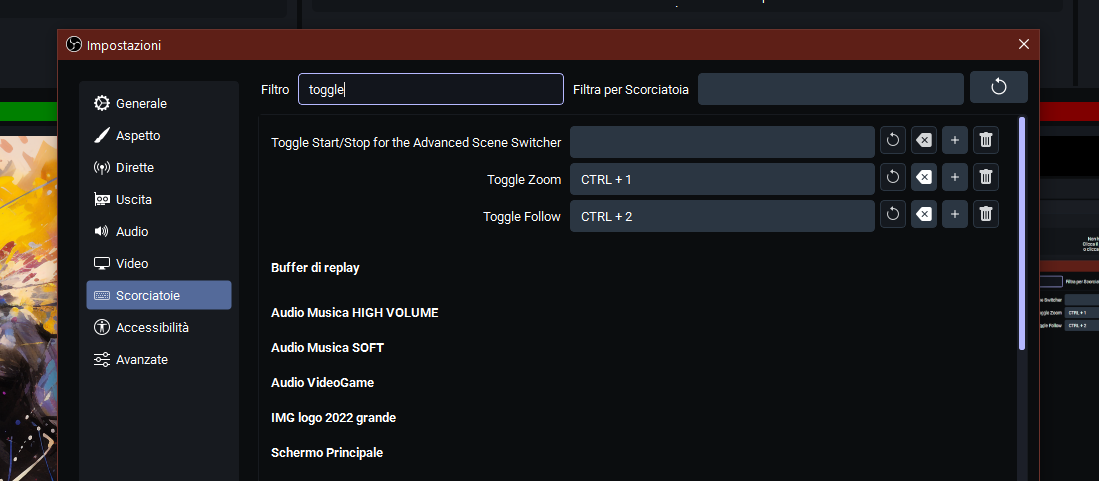The image size is (1099, 481).
Task: Delete the Advanced Scene Switcher hotkey row
Action: [985, 142]
